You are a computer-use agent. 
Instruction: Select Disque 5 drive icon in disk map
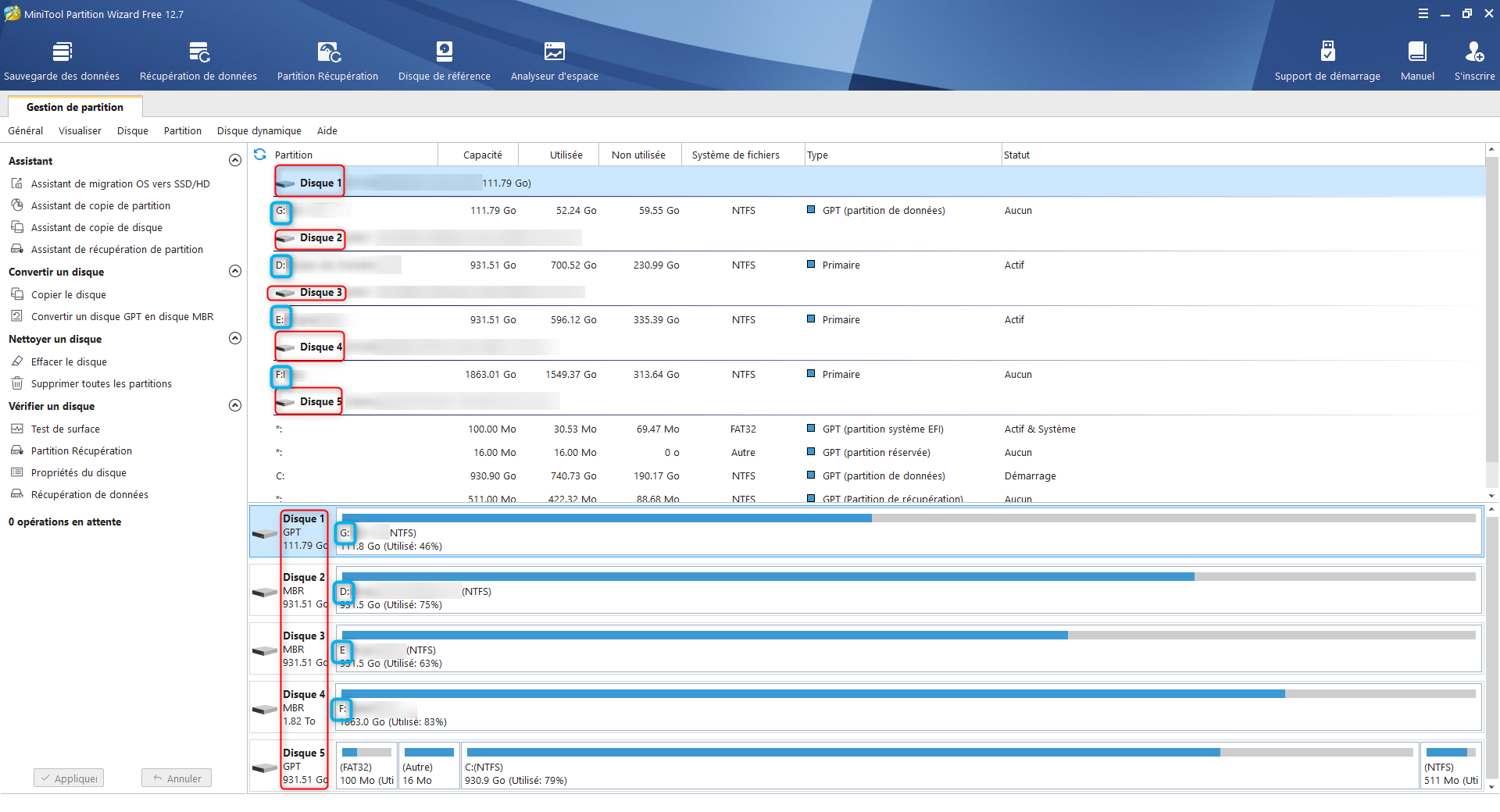click(x=265, y=767)
